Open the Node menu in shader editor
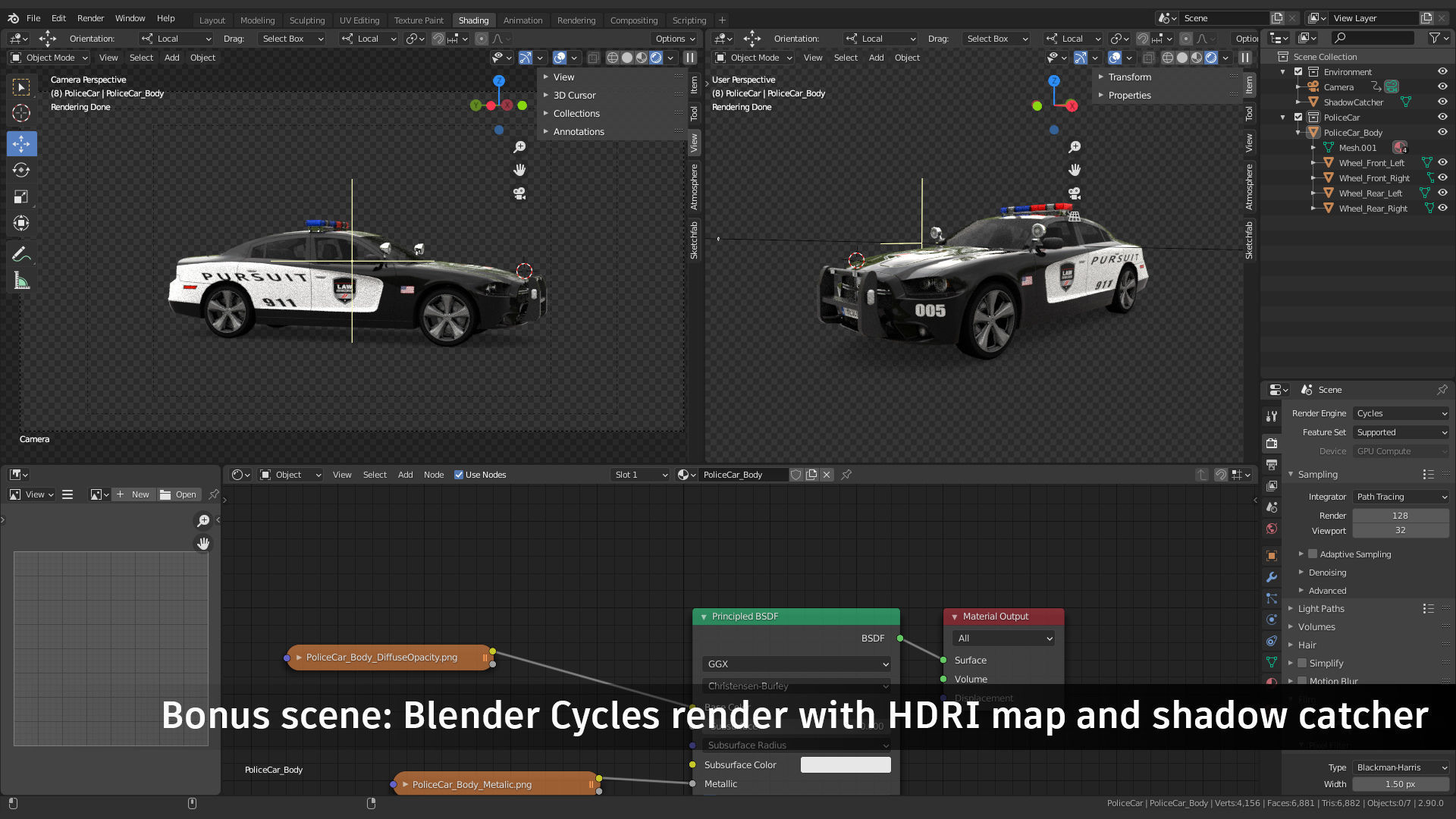Screen dimensions: 1456x819 click(x=434, y=475)
